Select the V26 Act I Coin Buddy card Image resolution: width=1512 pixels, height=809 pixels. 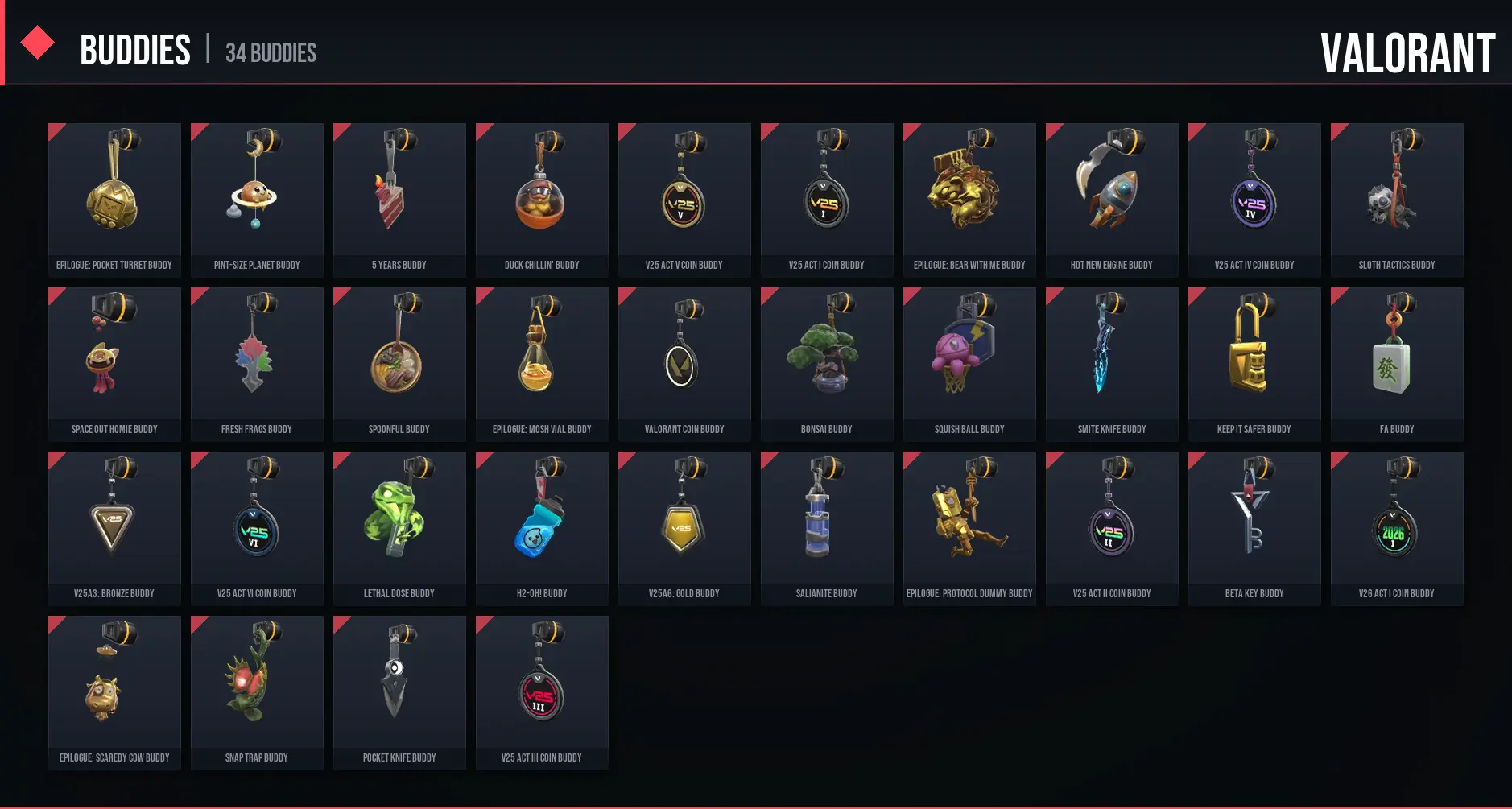tap(1397, 529)
